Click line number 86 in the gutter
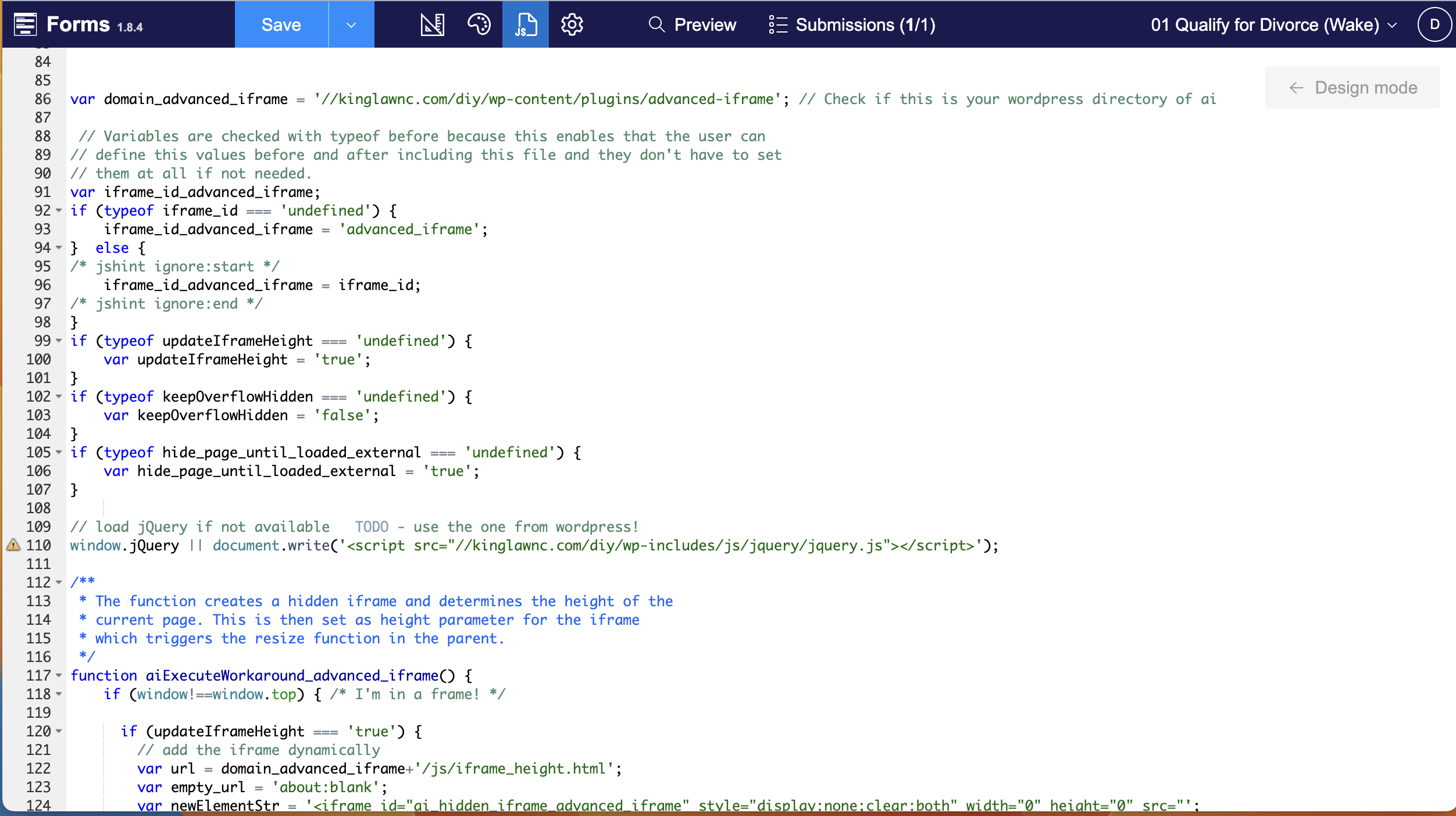Viewport: 1456px width, 816px height. [x=42, y=99]
